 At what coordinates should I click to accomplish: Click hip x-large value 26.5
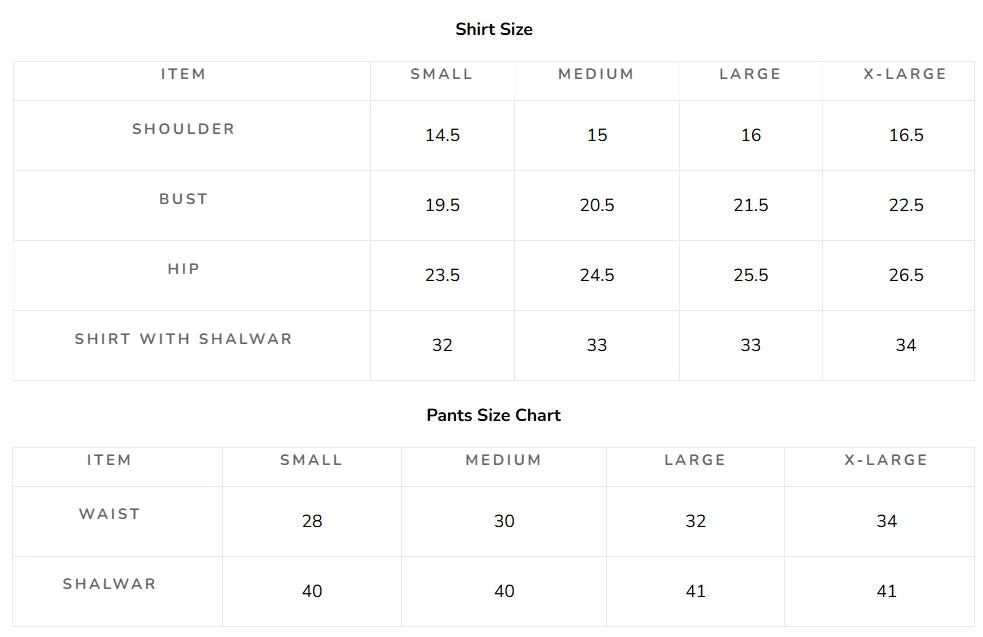(x=906, y=275)
